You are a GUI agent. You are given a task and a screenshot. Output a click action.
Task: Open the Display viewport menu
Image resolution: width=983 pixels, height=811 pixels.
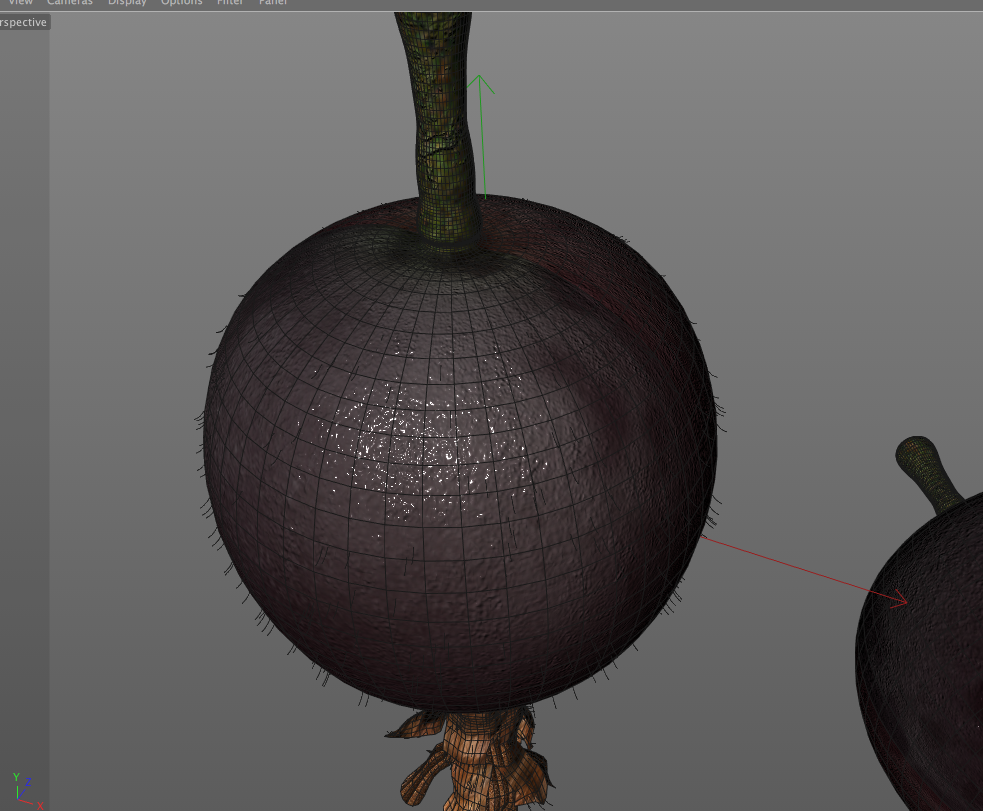(x=127, y=3)
